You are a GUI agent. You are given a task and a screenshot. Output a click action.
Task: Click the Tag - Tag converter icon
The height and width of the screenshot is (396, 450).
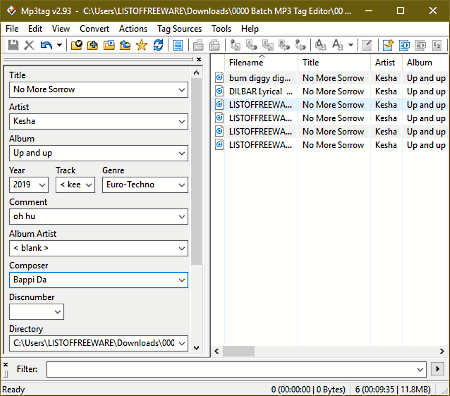point(300,45)
